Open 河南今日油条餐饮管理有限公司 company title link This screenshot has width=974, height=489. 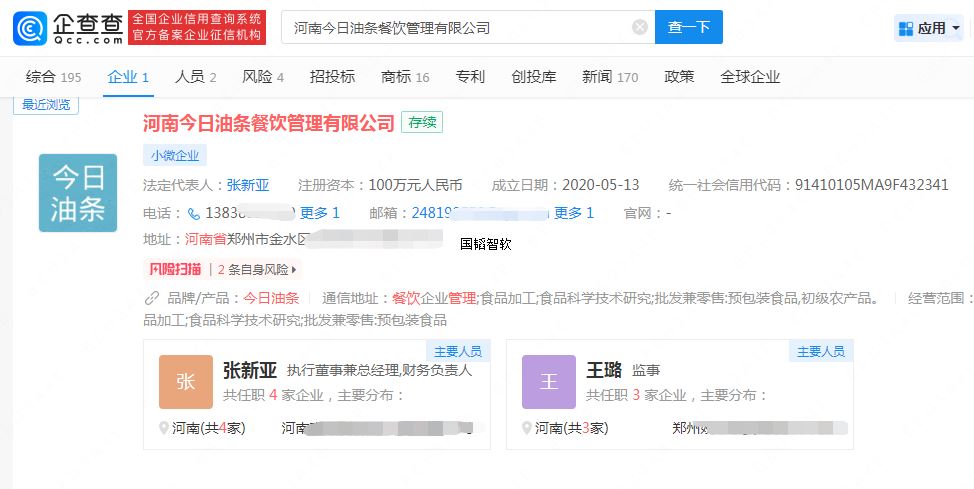(269, 123)
